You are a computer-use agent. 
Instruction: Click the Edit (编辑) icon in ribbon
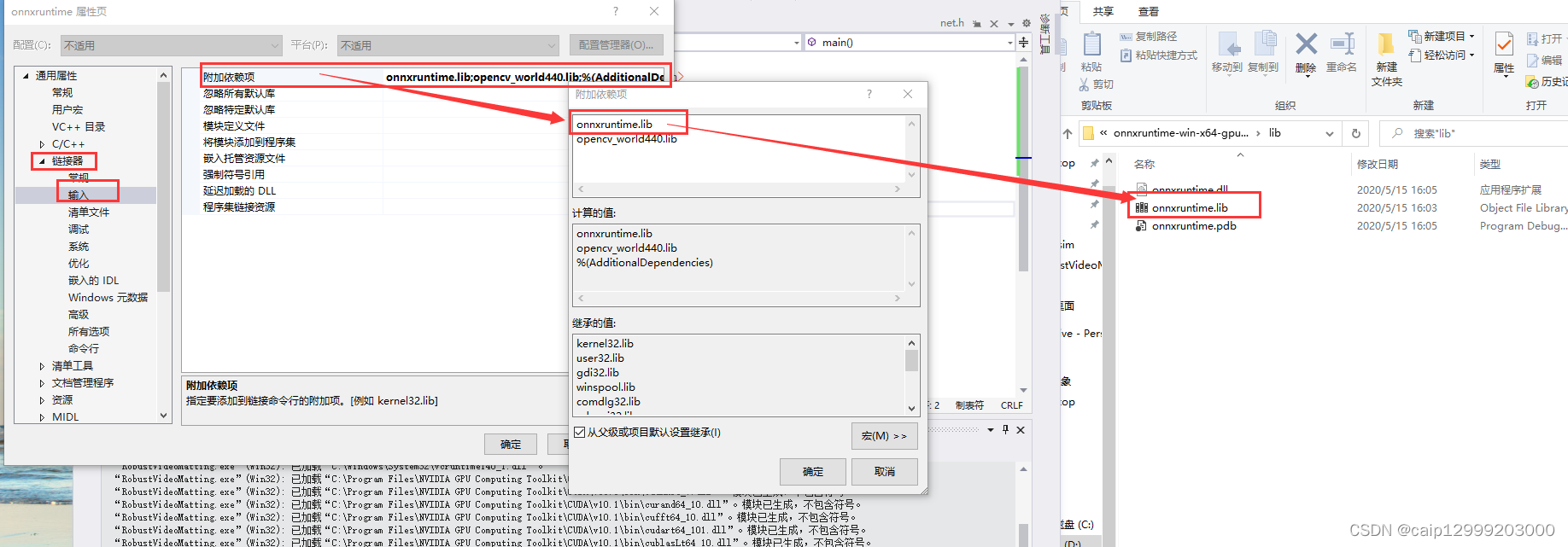coord(1533,61)
